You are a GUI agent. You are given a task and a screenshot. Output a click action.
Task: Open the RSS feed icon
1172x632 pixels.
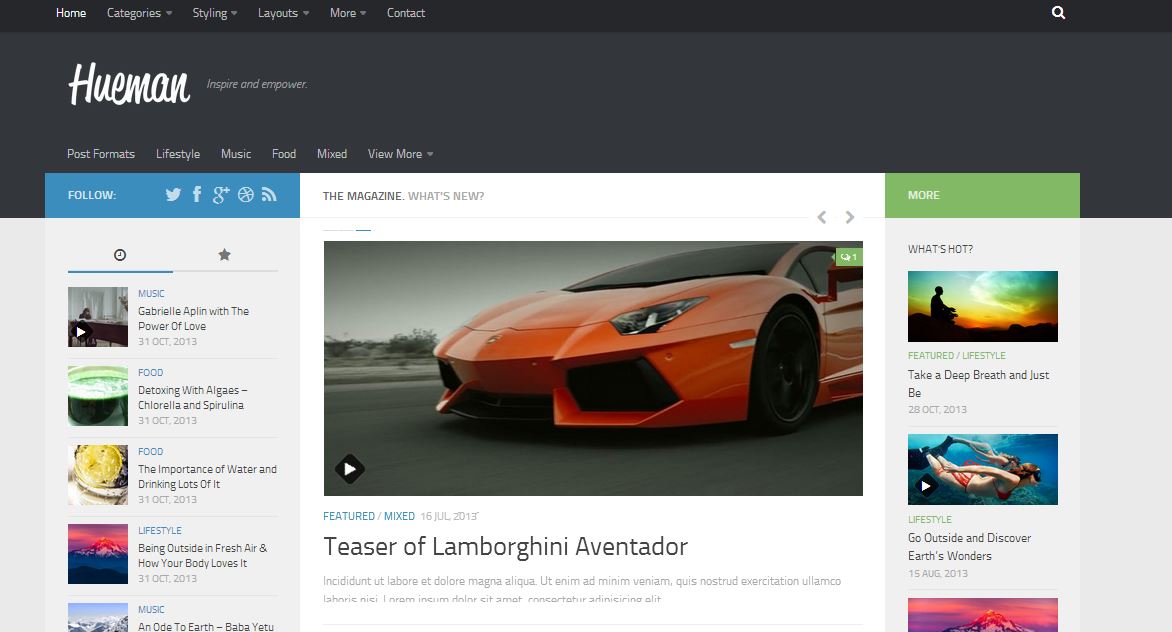[x=269, y=194]
